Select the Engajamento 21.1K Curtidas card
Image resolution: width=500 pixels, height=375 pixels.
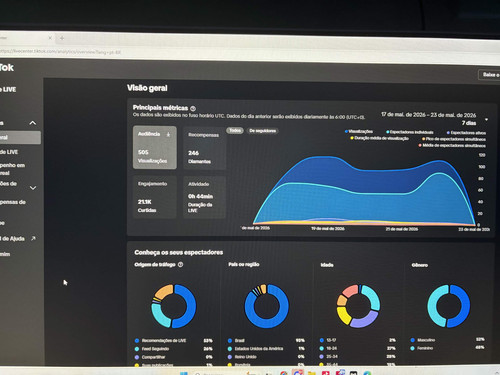point(155,197)
